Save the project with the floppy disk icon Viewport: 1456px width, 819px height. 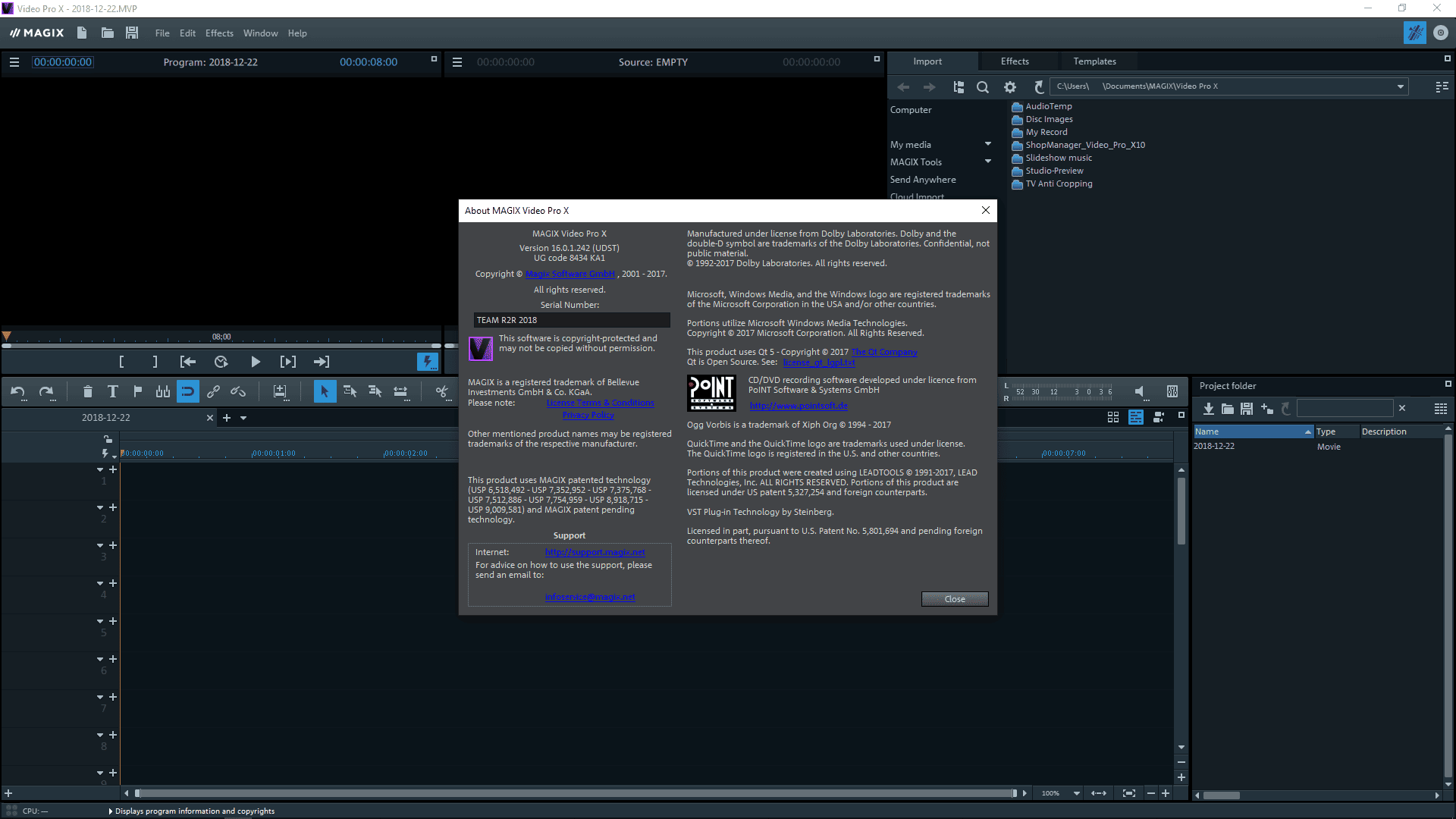pos(132,33)
